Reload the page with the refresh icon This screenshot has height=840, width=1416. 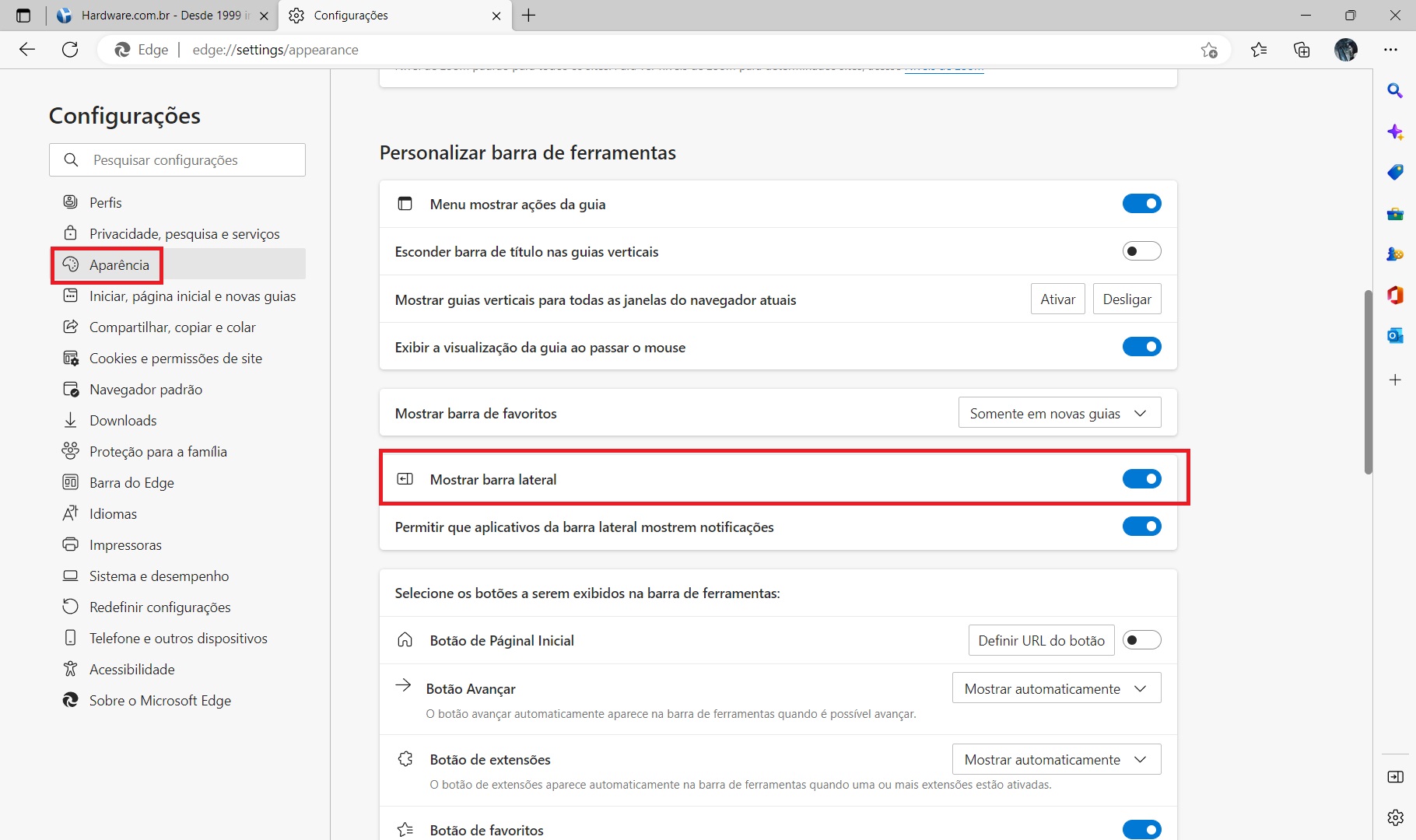point(70,50)
